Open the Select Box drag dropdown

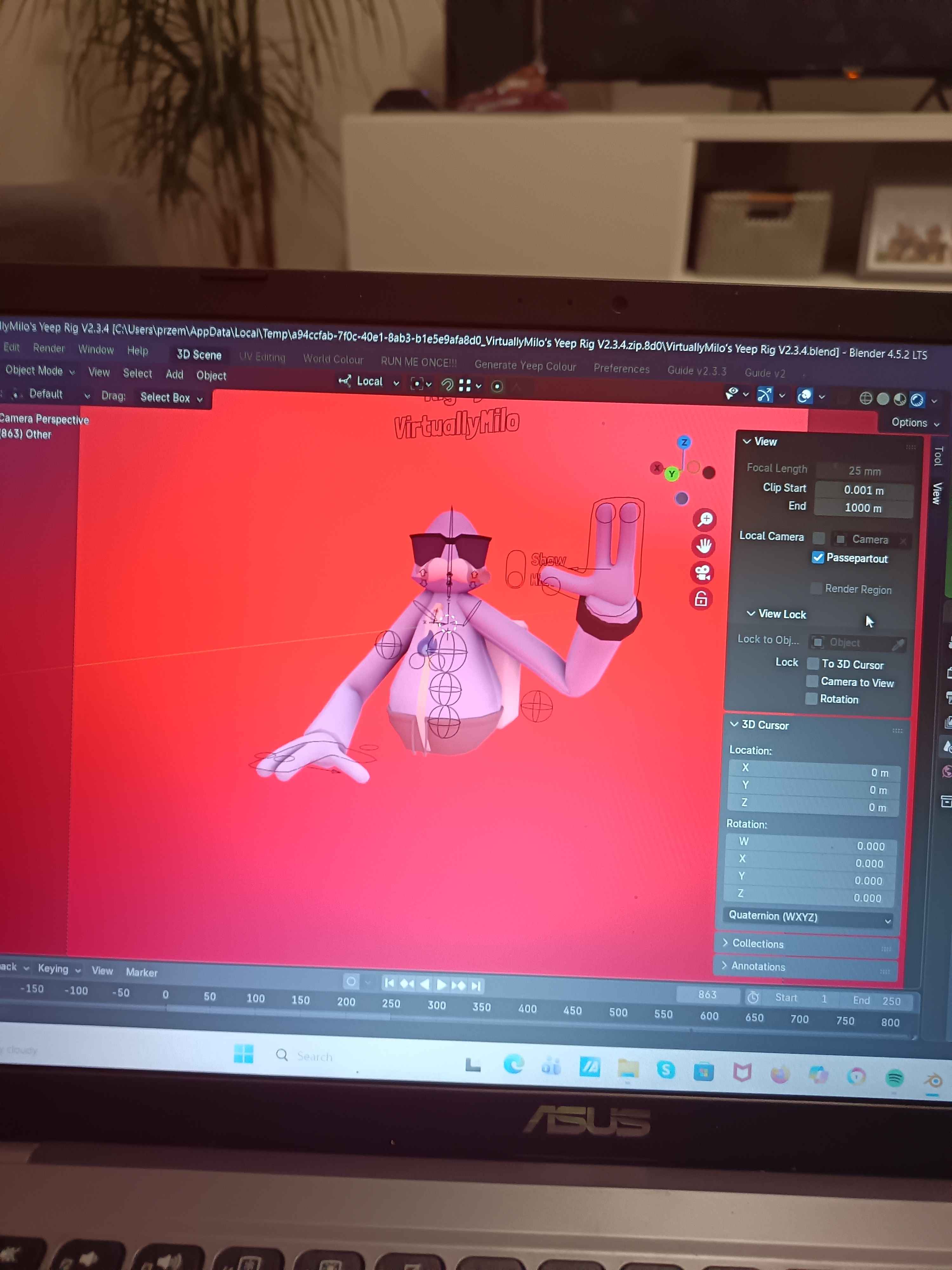(x=172, y=398)
